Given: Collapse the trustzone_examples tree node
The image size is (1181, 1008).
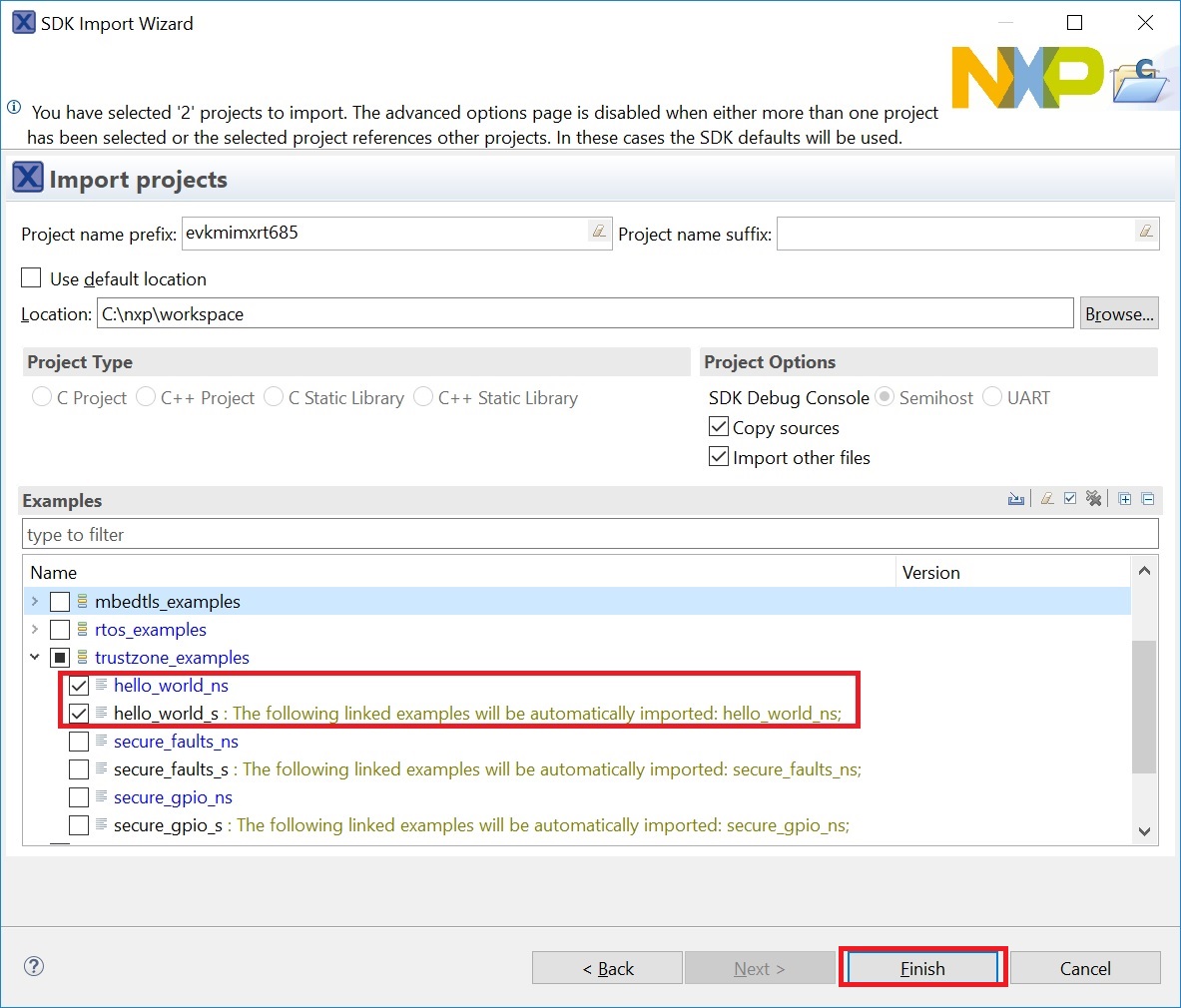Looking at the screenshot, I should (x=35, y=658).
